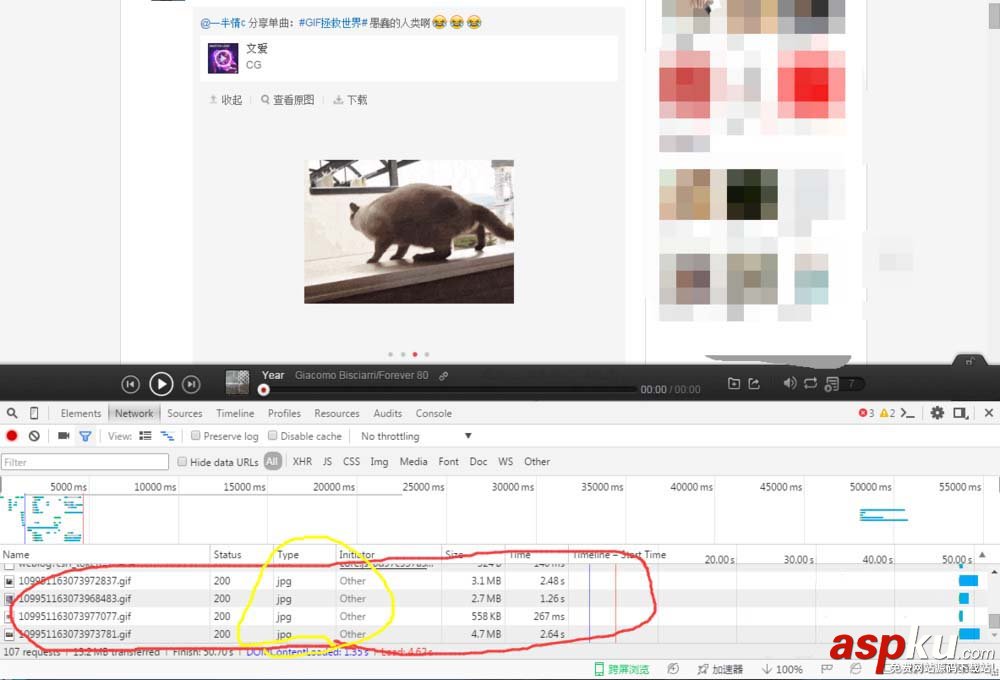Open the filmstrip capture camera icon
The height and width of the screenshot is (680, 1000).
(63, 435)
